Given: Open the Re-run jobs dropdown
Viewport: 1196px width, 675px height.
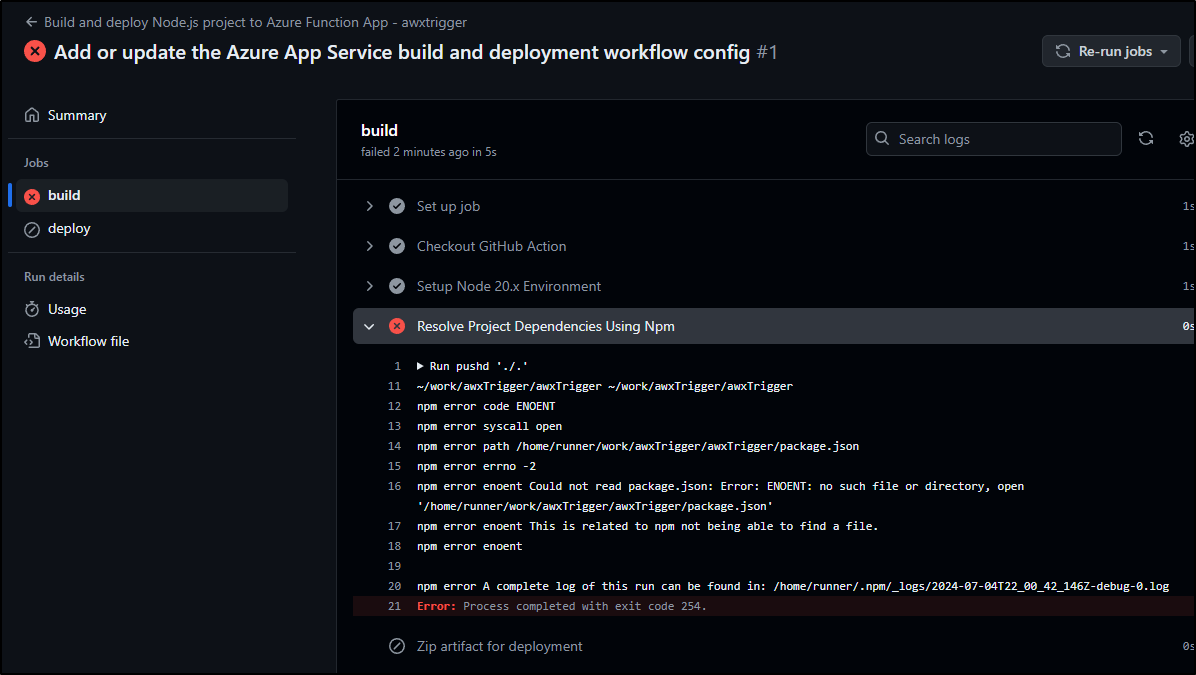Looking at the screenshot, I should (1111, 51).
